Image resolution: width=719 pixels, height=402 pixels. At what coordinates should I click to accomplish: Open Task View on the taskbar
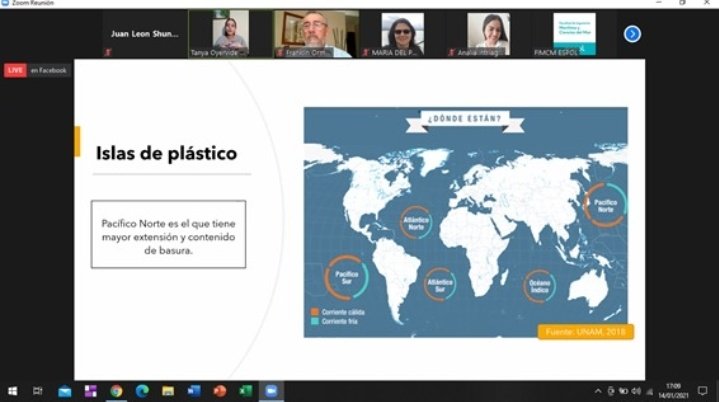[38, 391]
